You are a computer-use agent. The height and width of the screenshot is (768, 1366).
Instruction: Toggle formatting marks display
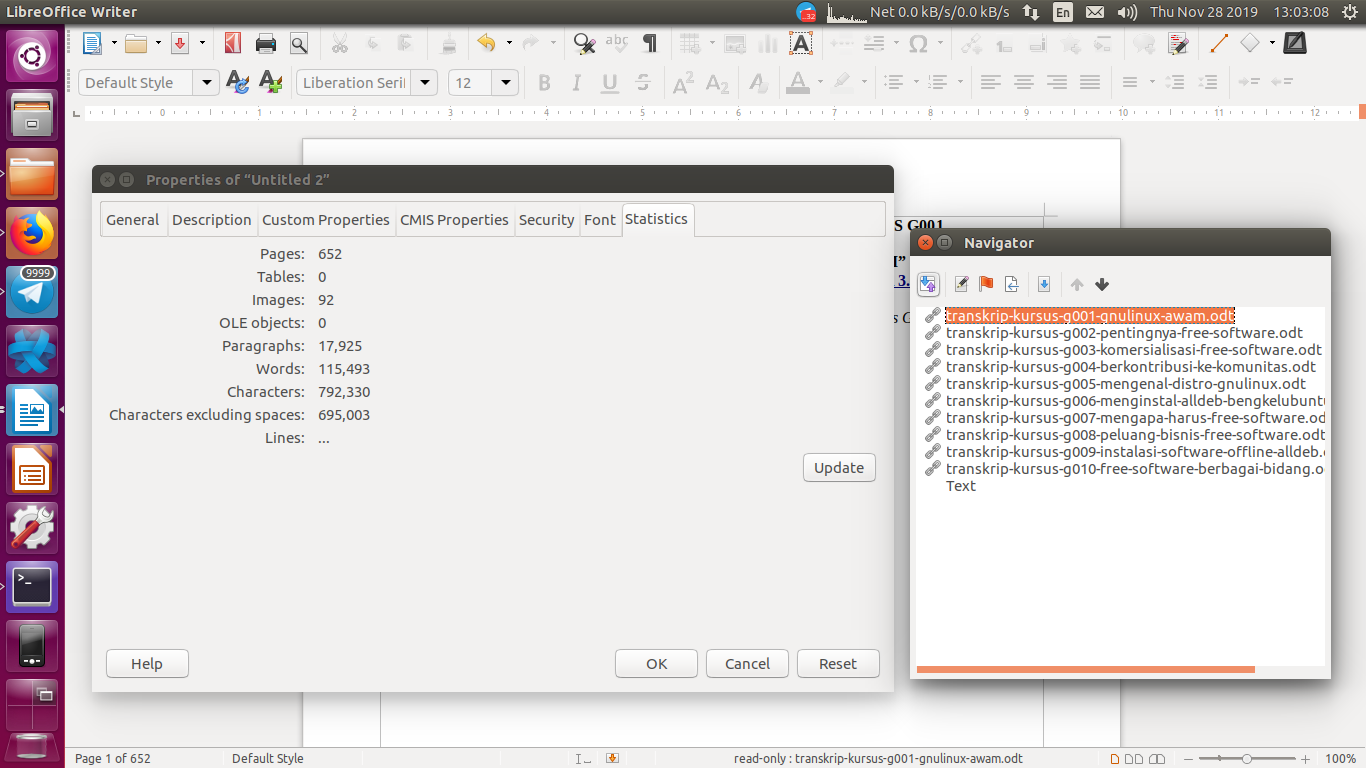point(648,44)
